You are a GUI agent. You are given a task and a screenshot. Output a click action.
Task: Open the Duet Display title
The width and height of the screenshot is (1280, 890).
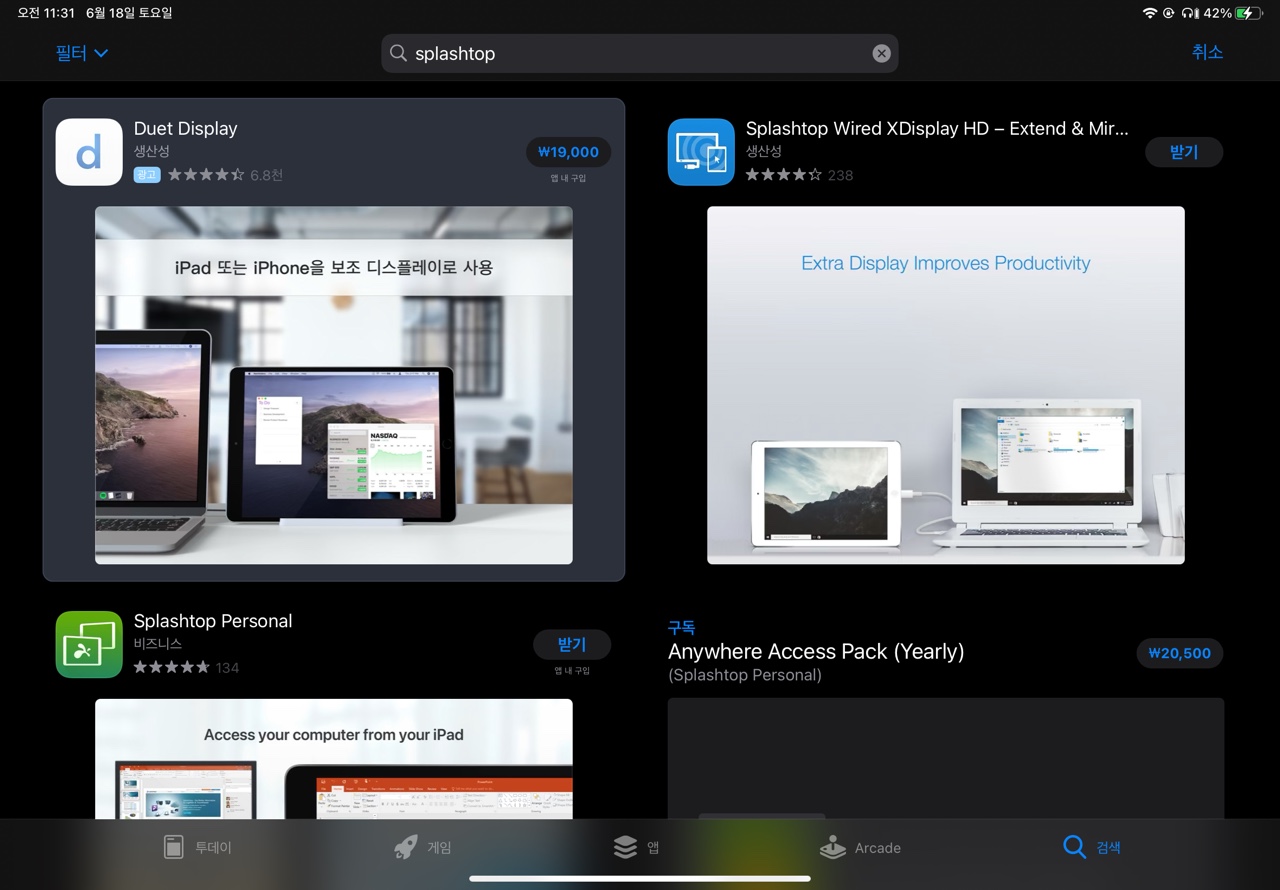(x=186, y=129)
